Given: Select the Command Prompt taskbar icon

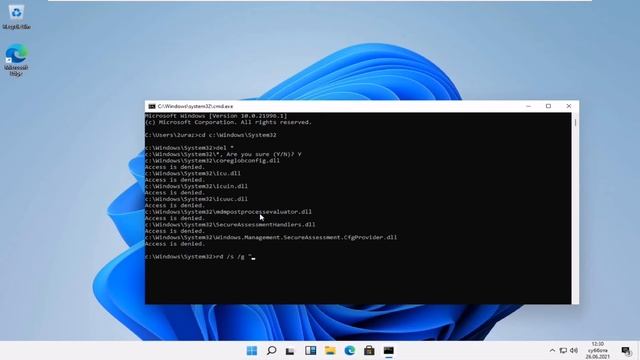Looking at the screenshot, I should 389,350.
